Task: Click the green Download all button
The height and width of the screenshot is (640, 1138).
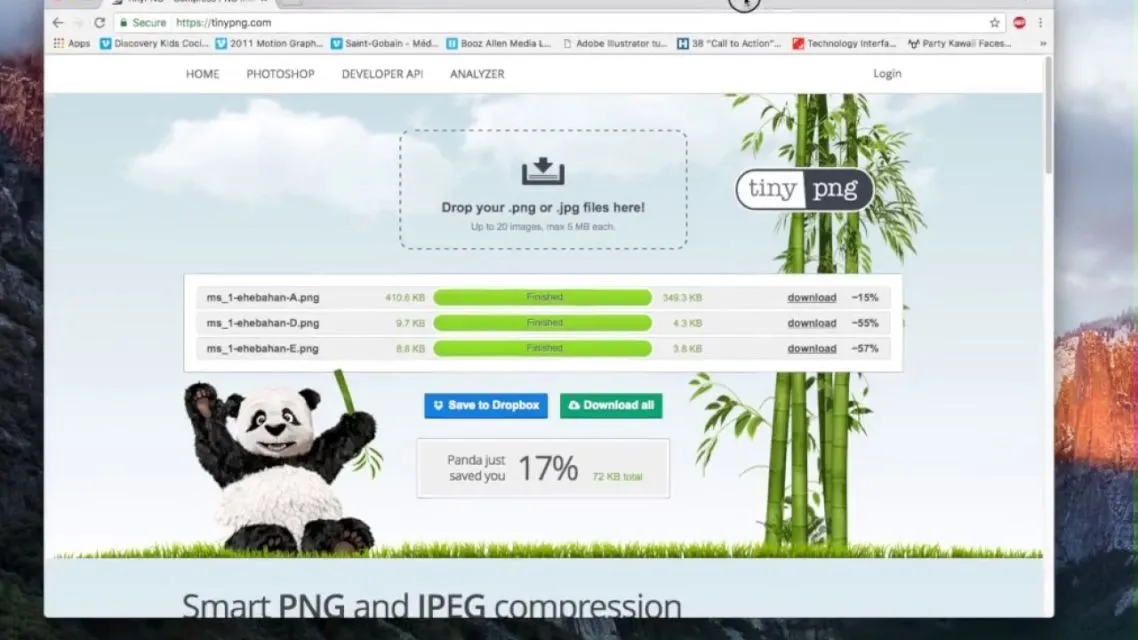Action: pyautogui.click(x=611, y=406)
